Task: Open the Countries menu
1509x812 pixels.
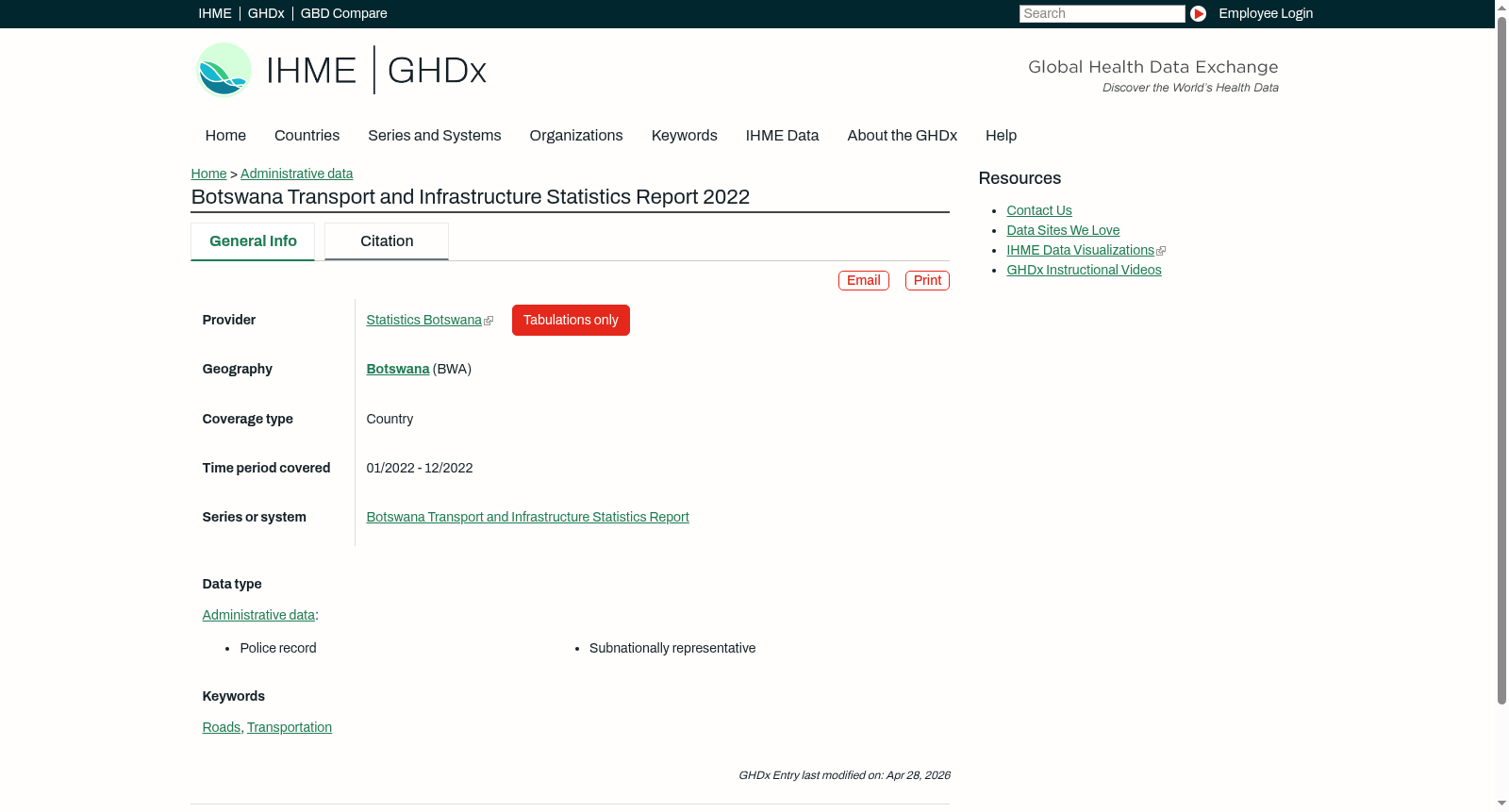Action: tap(307, 135)
